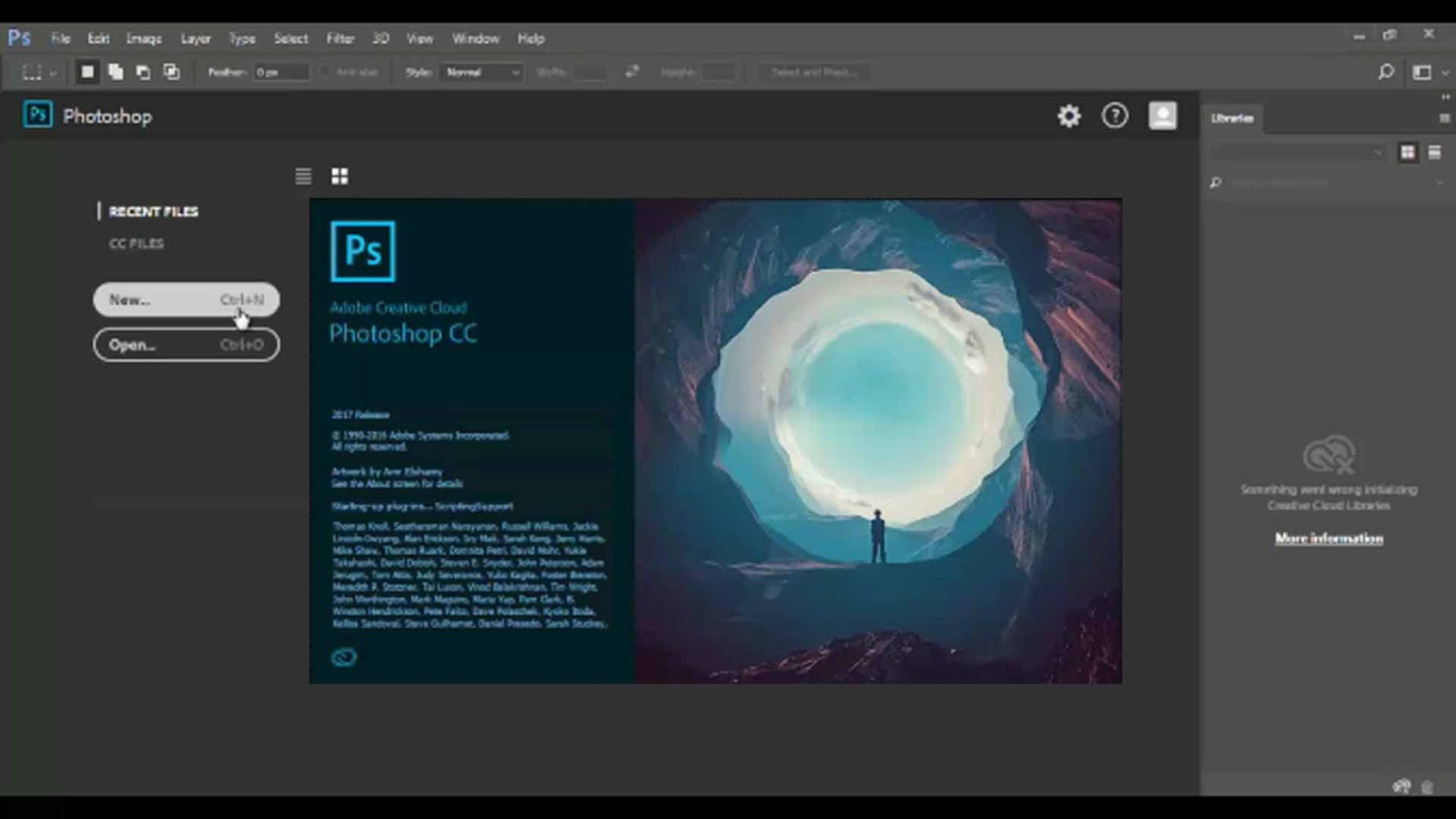Click the Libraries search magnifier icon
1456x819 pixels.
(1216, 183)
